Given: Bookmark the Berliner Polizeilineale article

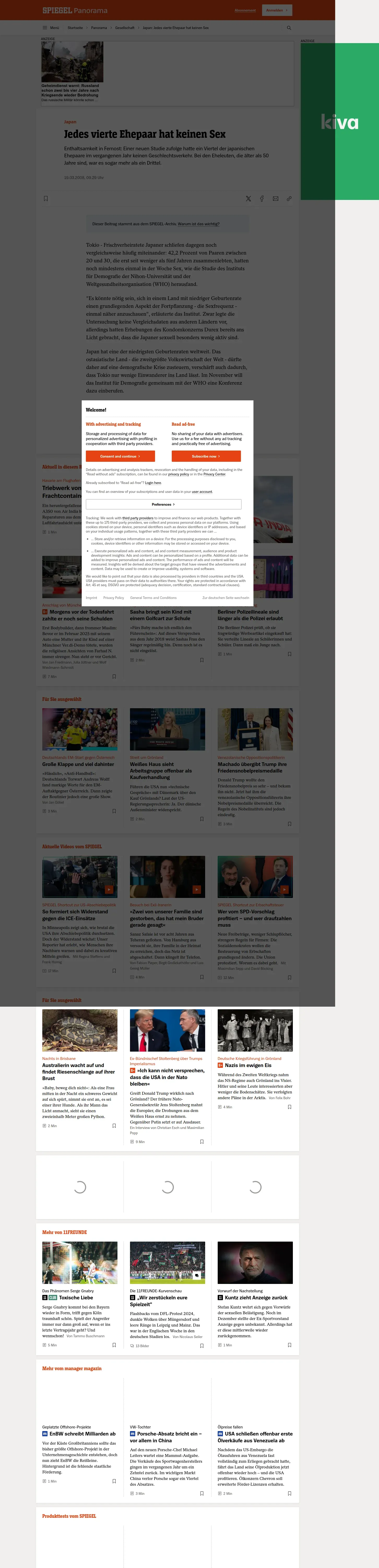Looking at the screenshot, I should pyautogui.click(x=289, y=654).
